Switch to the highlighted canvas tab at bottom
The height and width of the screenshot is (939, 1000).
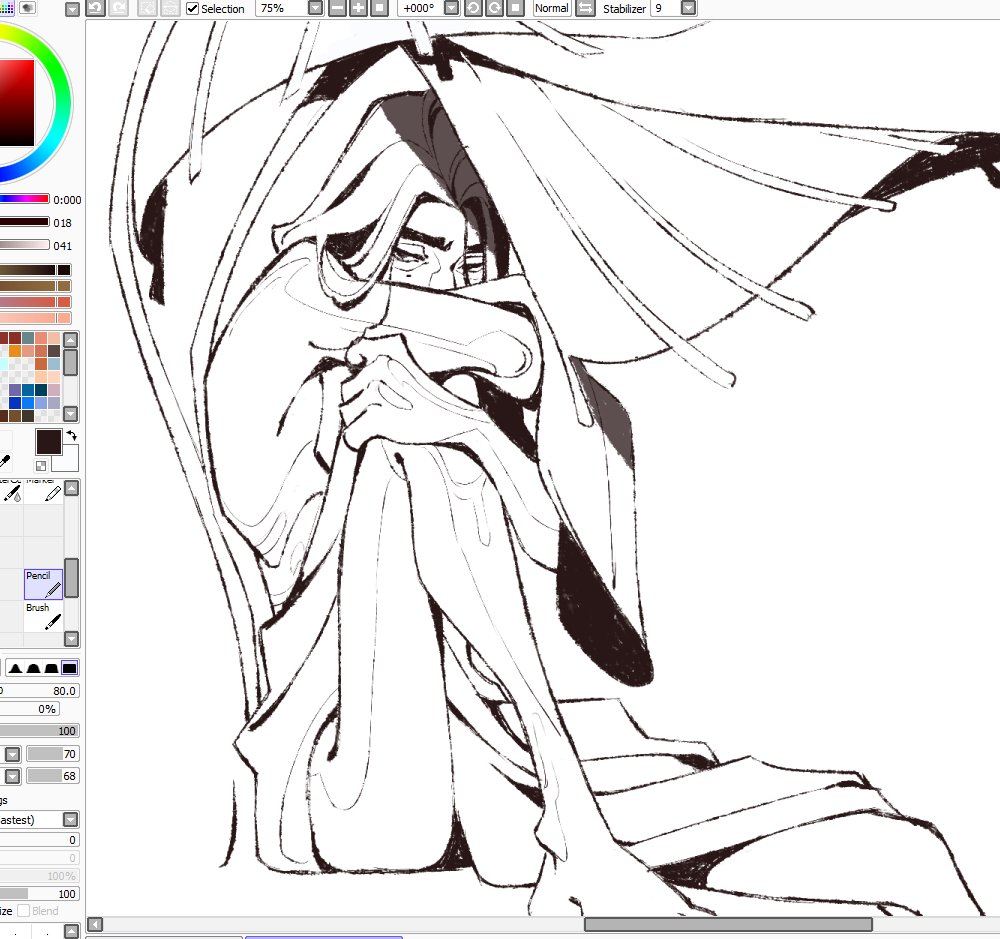click(x=323, y=937)
